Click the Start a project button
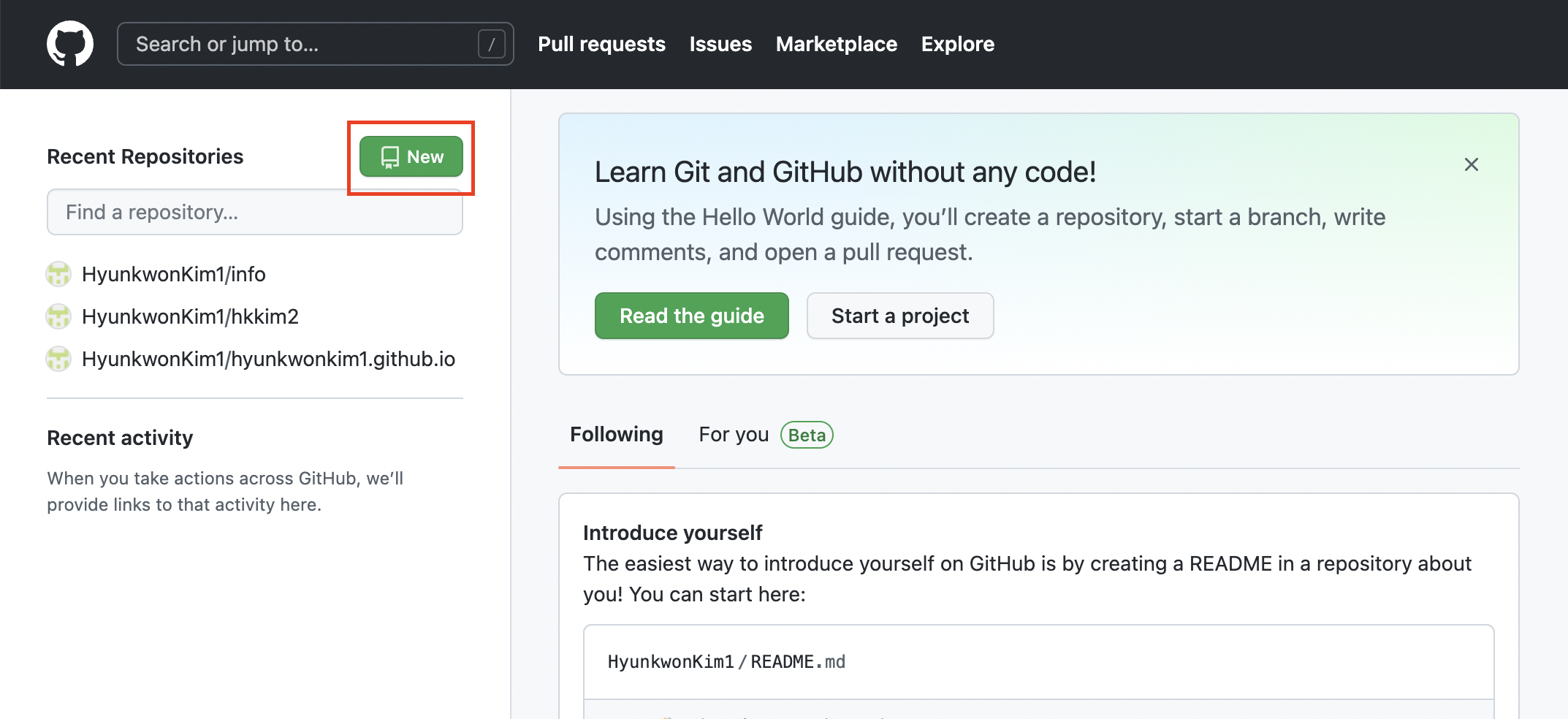This screenshot has height=719, width=1568. 900,316
